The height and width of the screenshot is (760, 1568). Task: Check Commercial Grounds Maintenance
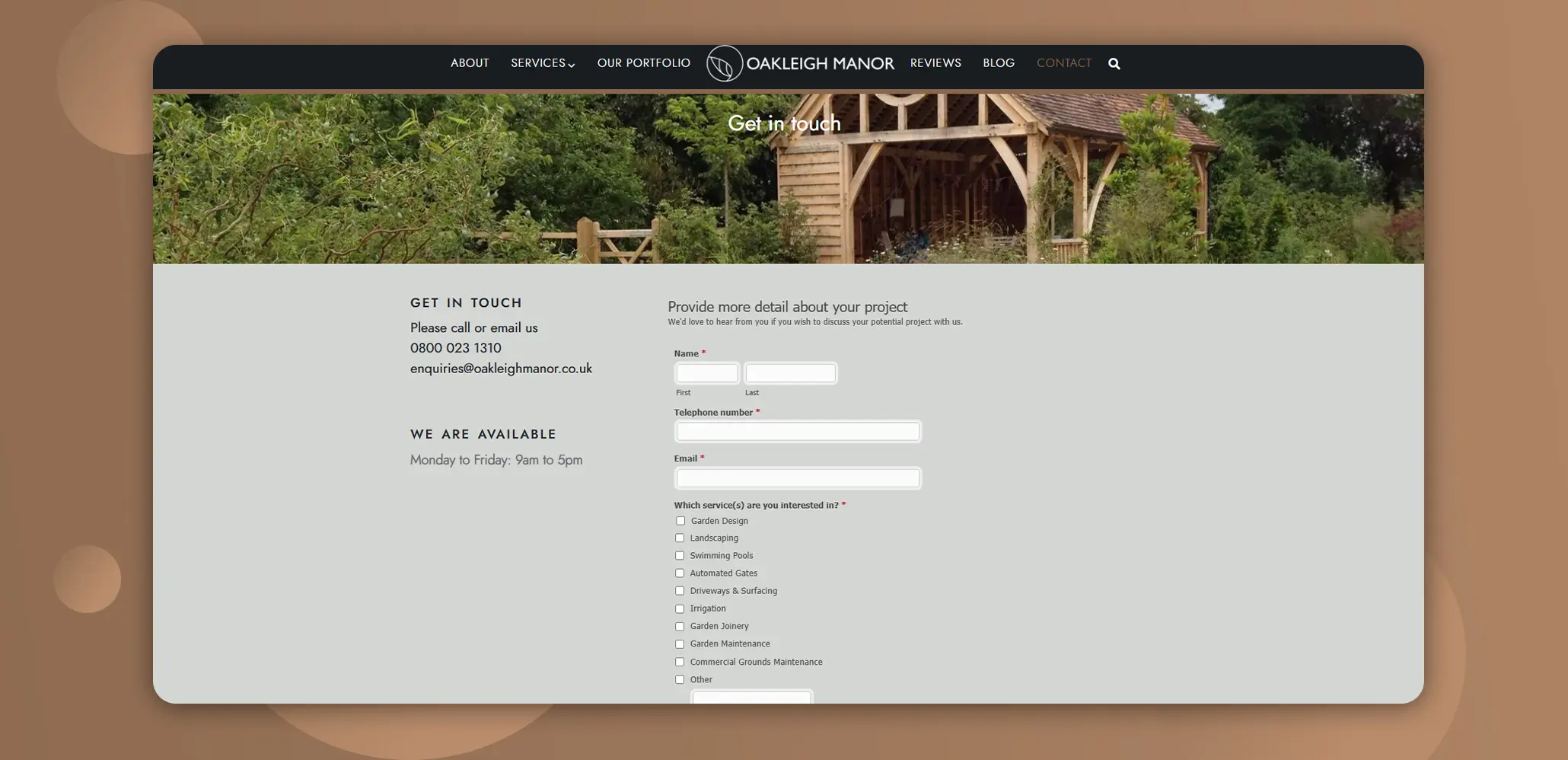pos(680,663)
